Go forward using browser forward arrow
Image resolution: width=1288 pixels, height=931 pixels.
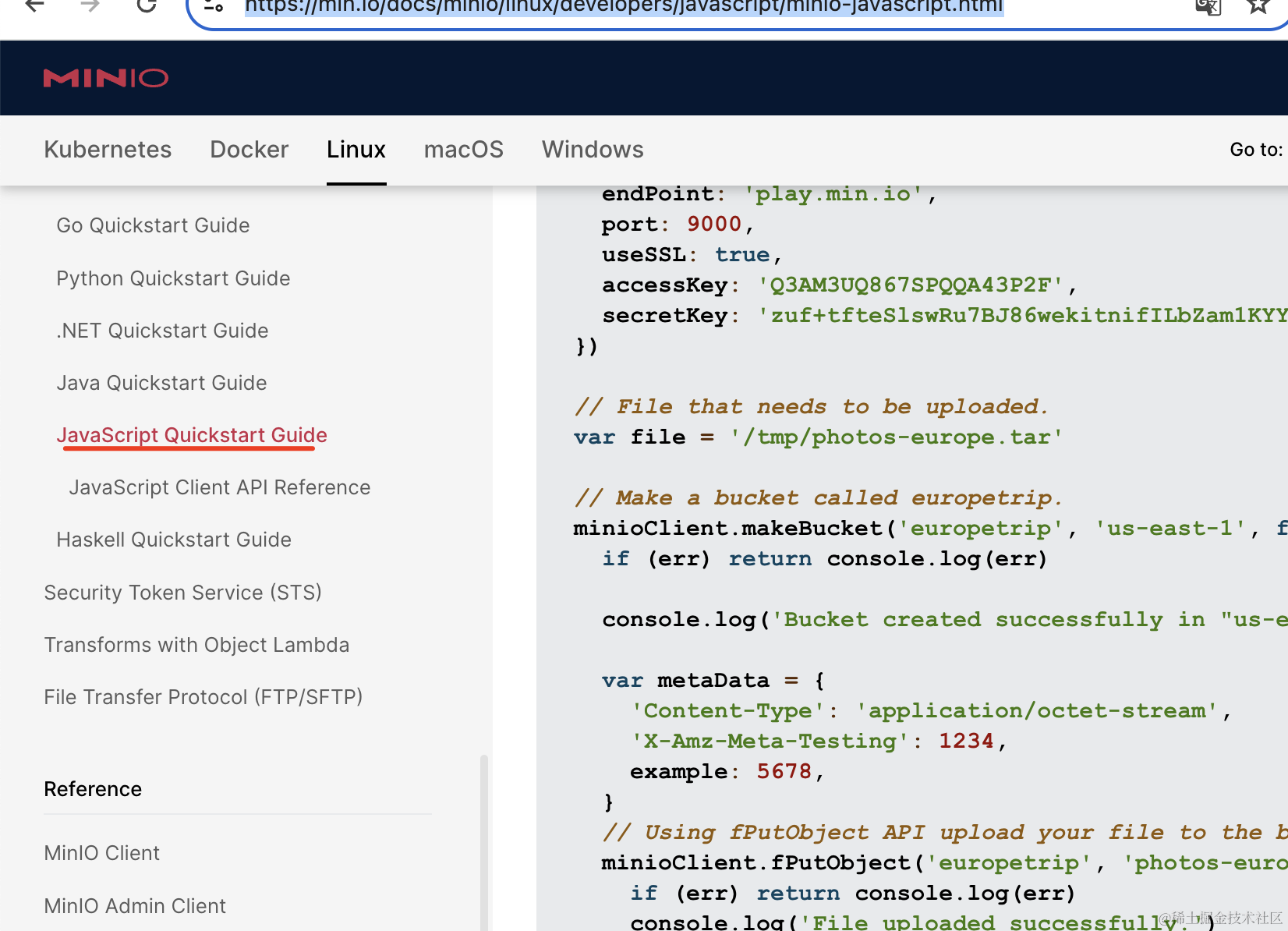click(x=90, y=6)
